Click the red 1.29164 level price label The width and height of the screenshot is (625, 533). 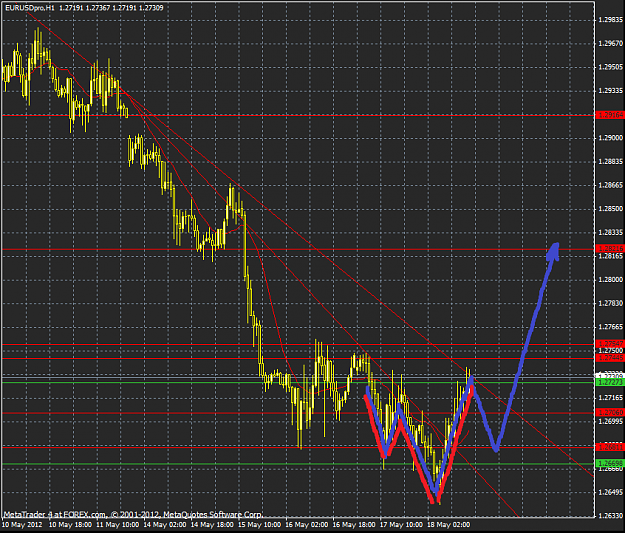point(610,115)
